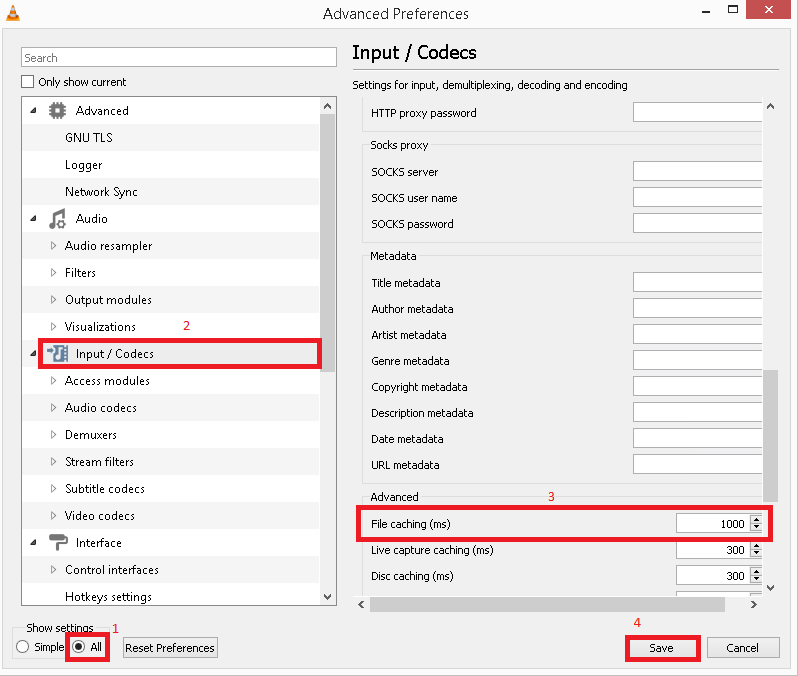Click the Reset Preferences button
The image size is (798, 676).
click(x=170, y=648)
